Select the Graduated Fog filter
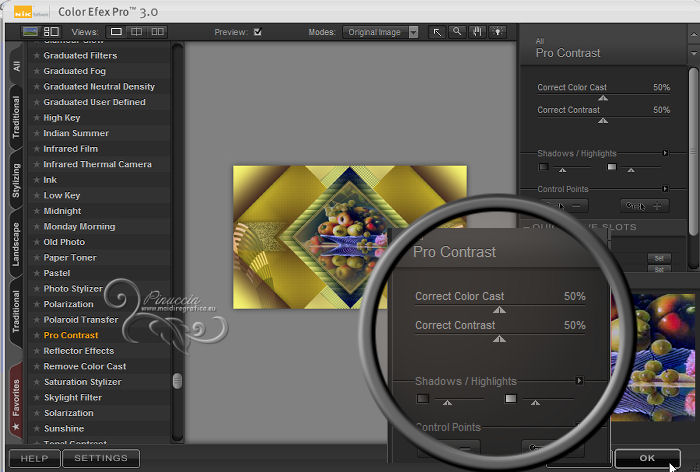The image size is (700, 472). [75, 71]
